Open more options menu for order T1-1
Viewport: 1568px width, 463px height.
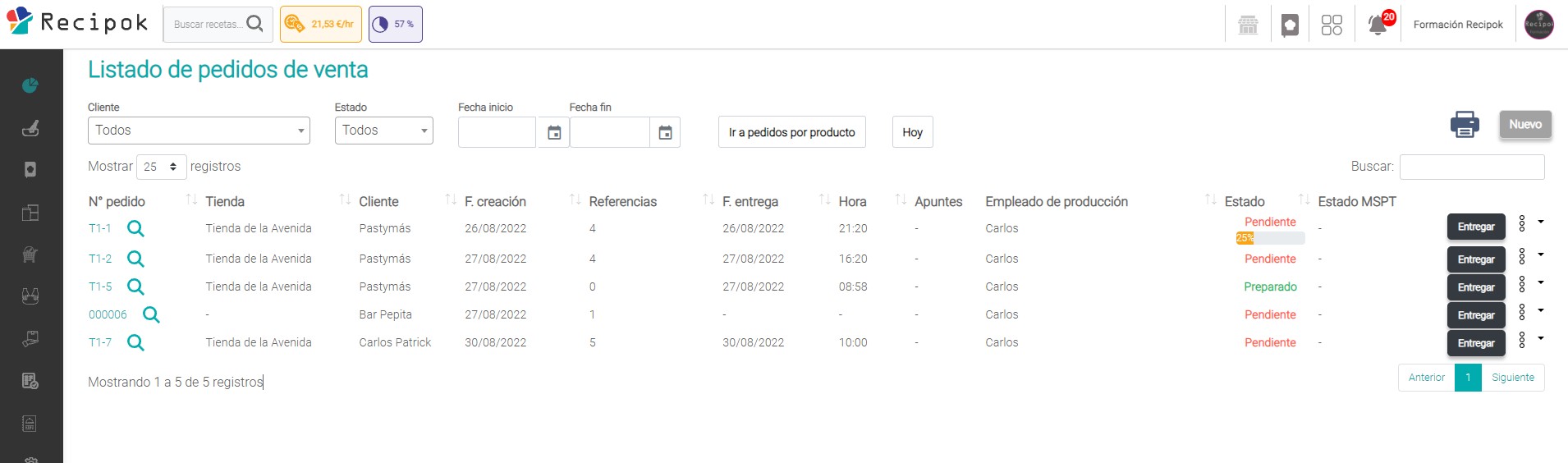coord(1530,222)
